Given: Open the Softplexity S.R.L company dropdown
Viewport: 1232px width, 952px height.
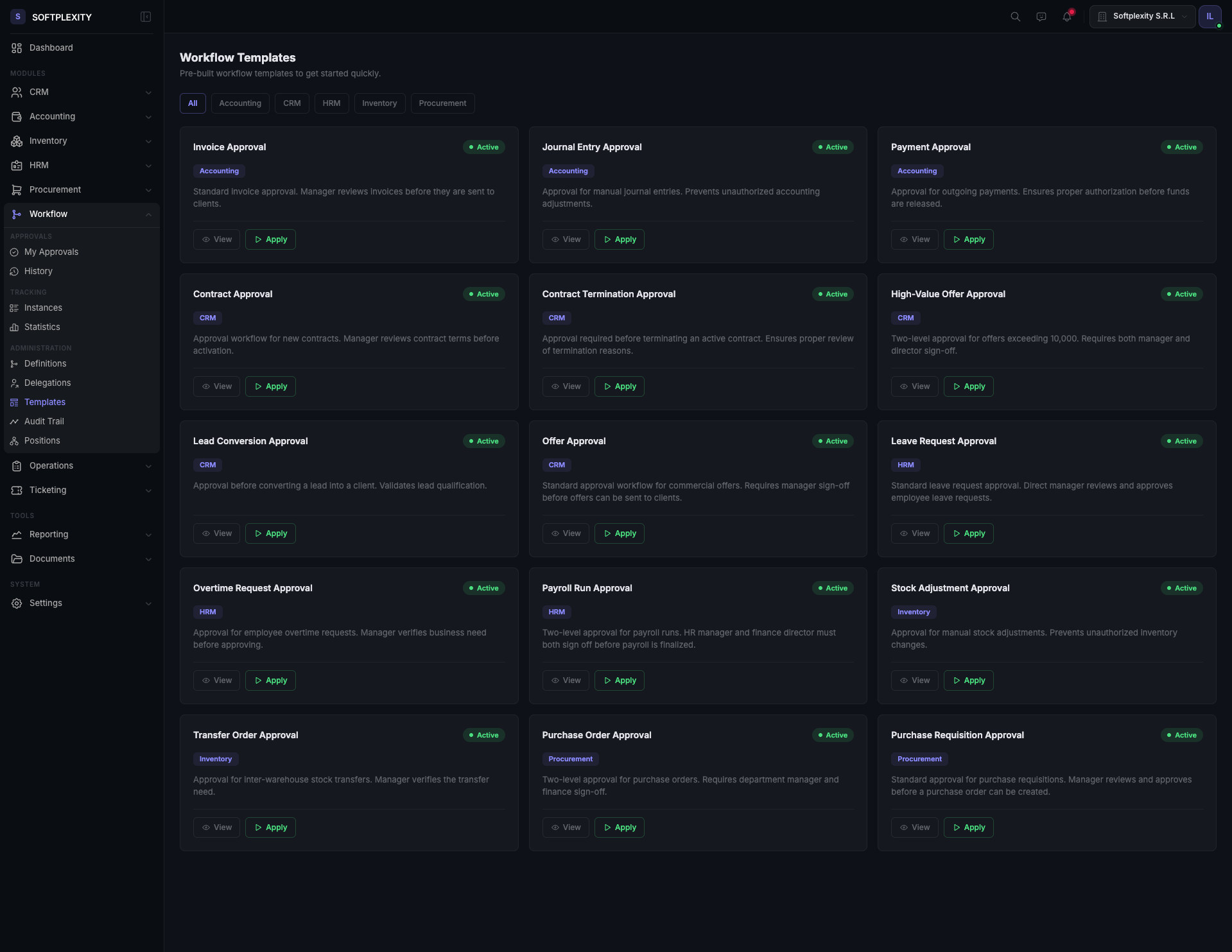Looking at the screenshot, I should pos(1141,16).
